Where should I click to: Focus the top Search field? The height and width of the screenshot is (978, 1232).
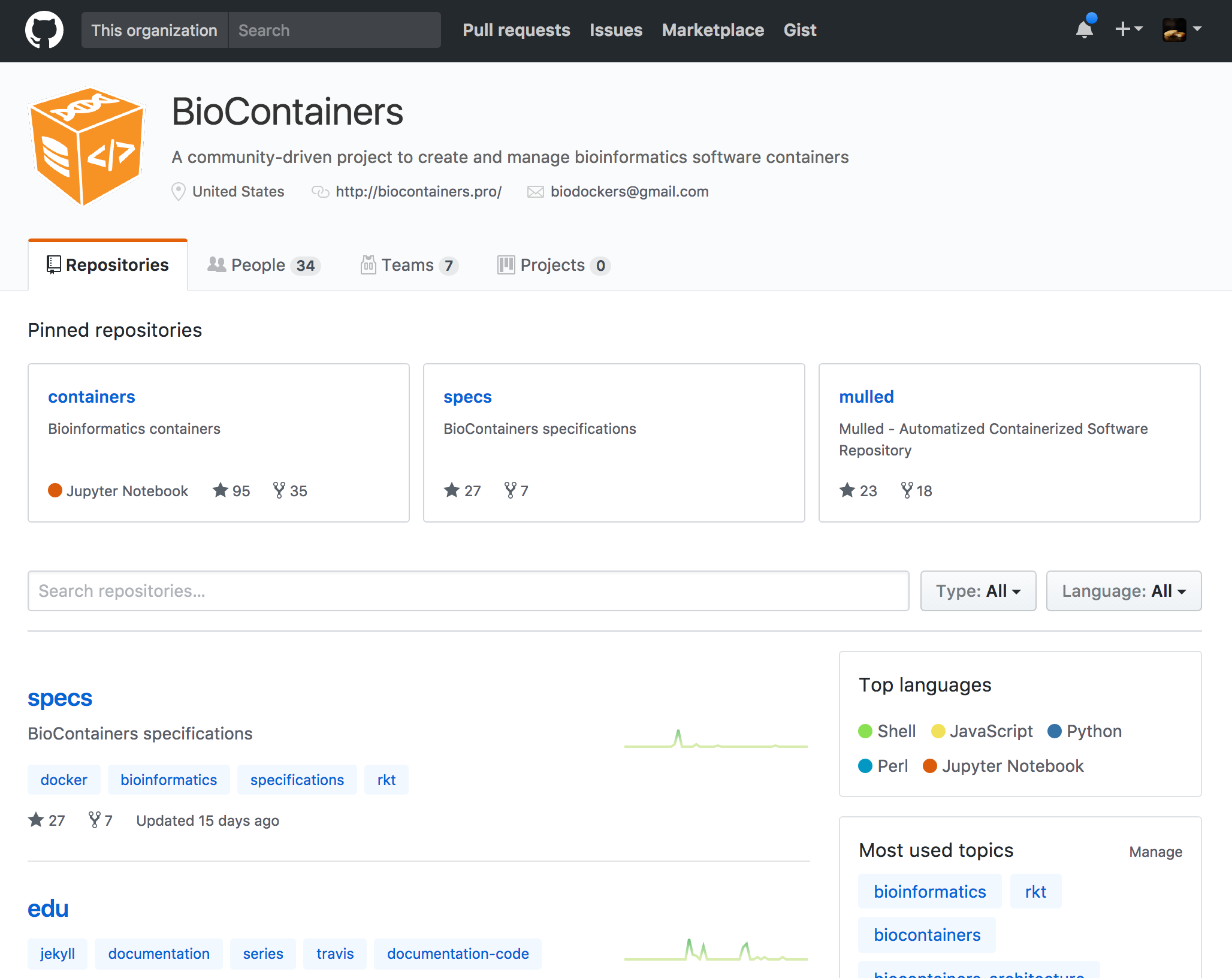tap(335, 30)
